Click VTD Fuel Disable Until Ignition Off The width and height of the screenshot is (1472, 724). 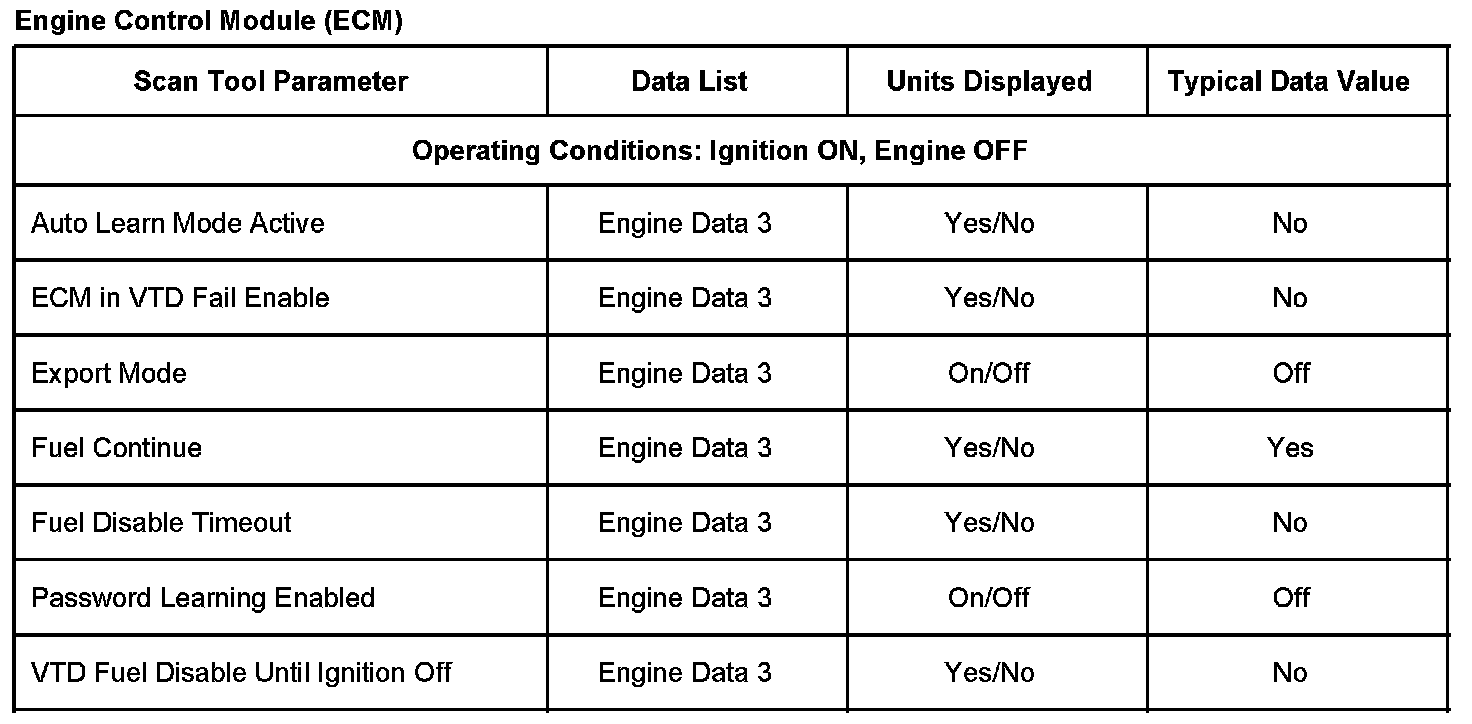[x=241, y=672]
